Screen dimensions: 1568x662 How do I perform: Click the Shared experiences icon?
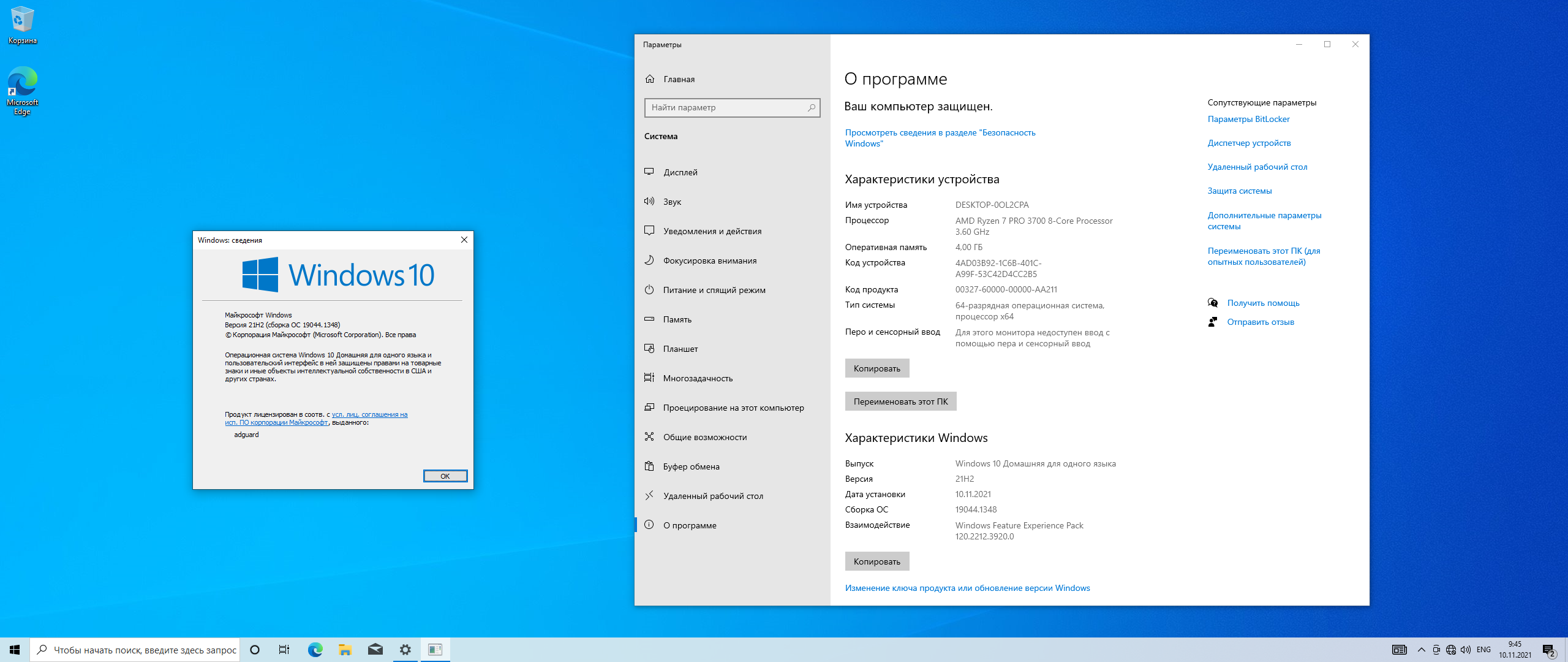649,437
